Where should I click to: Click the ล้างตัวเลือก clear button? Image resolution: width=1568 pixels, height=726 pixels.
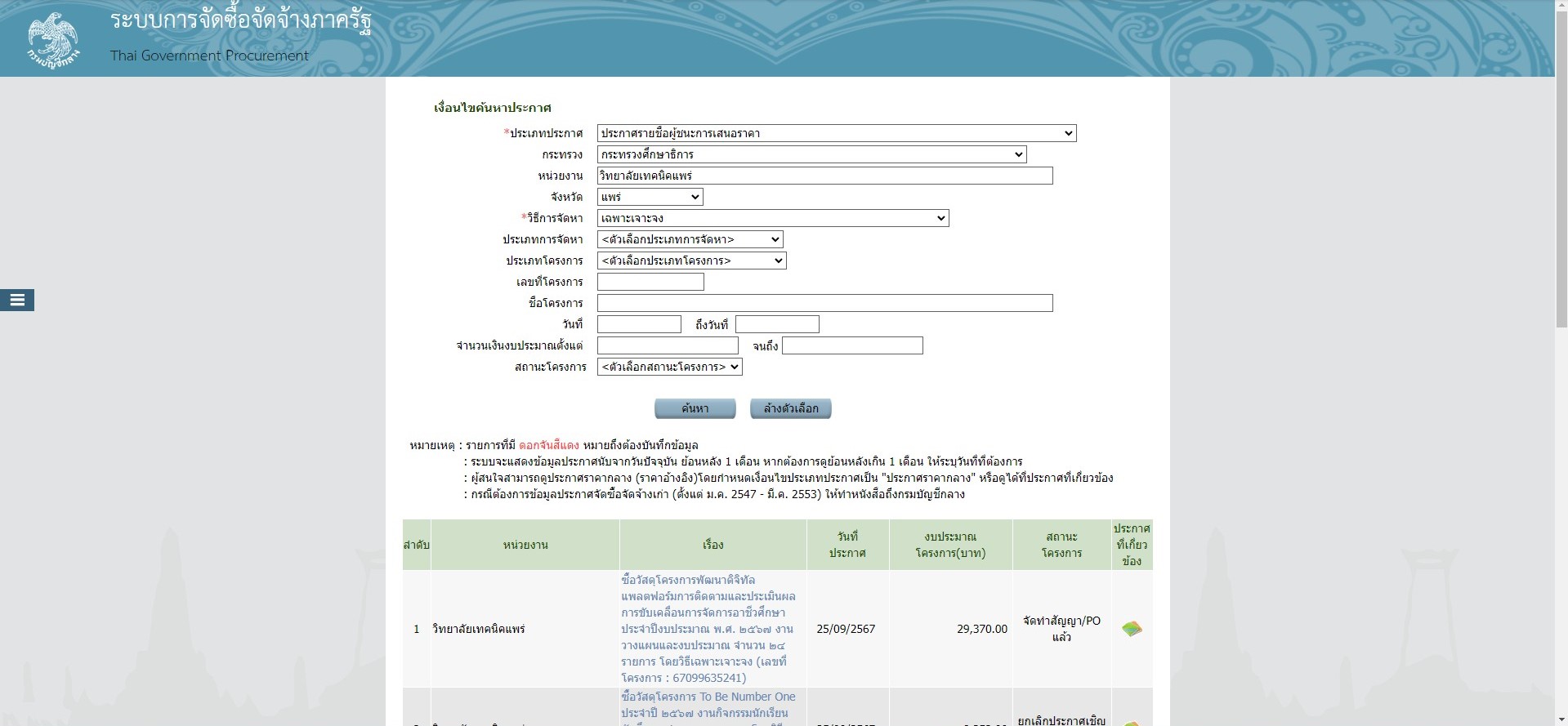[790, 408]
